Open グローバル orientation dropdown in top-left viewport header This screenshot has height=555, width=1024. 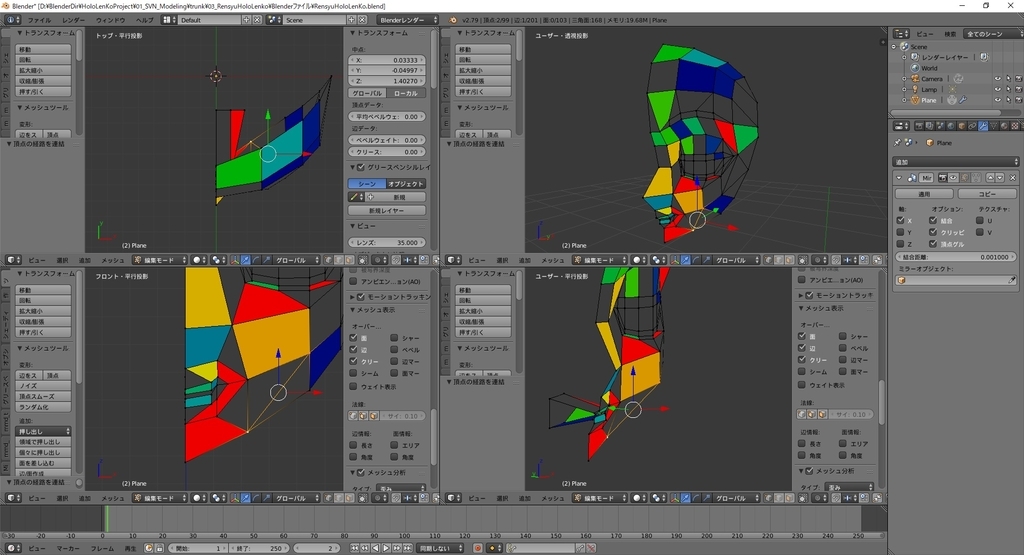(x=296, y=260)
